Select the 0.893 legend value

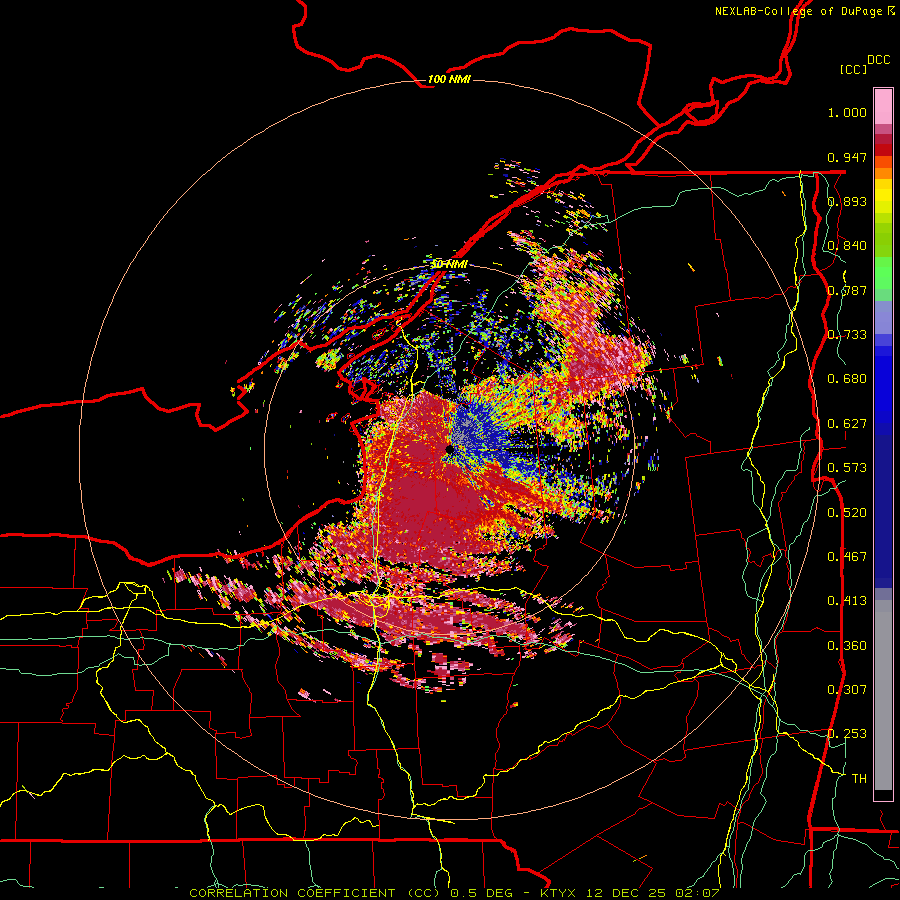847,201
